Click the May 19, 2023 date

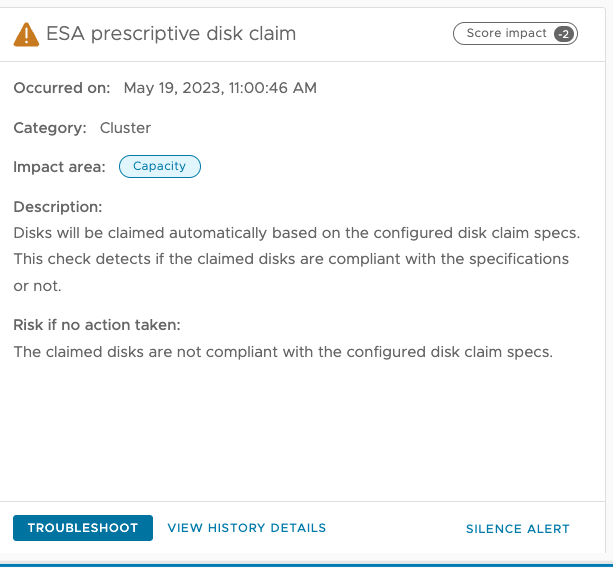point(165,88)
